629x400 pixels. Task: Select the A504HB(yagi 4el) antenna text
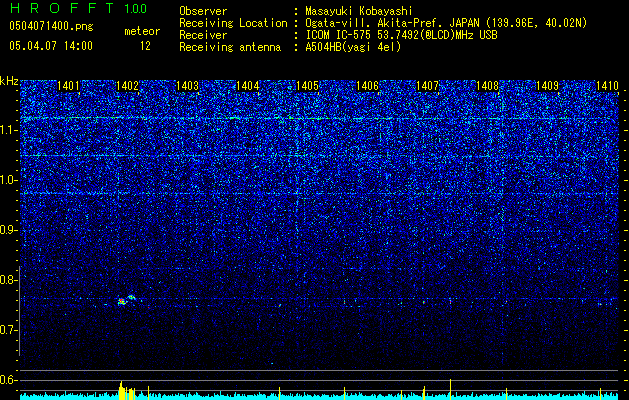tap(353, 47)
